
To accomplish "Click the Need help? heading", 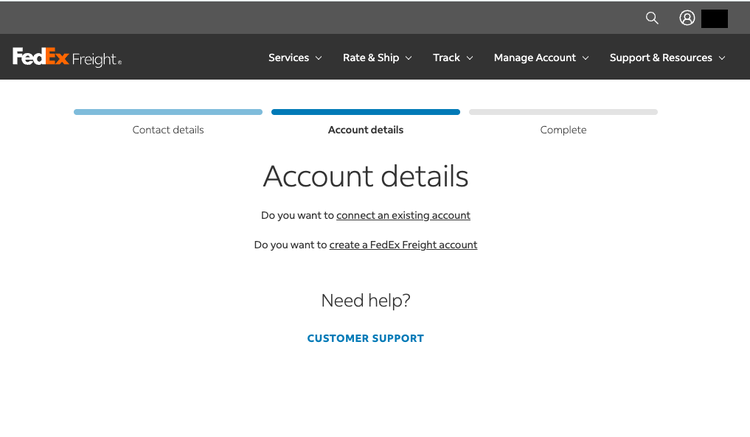I will tap(365, 301).
